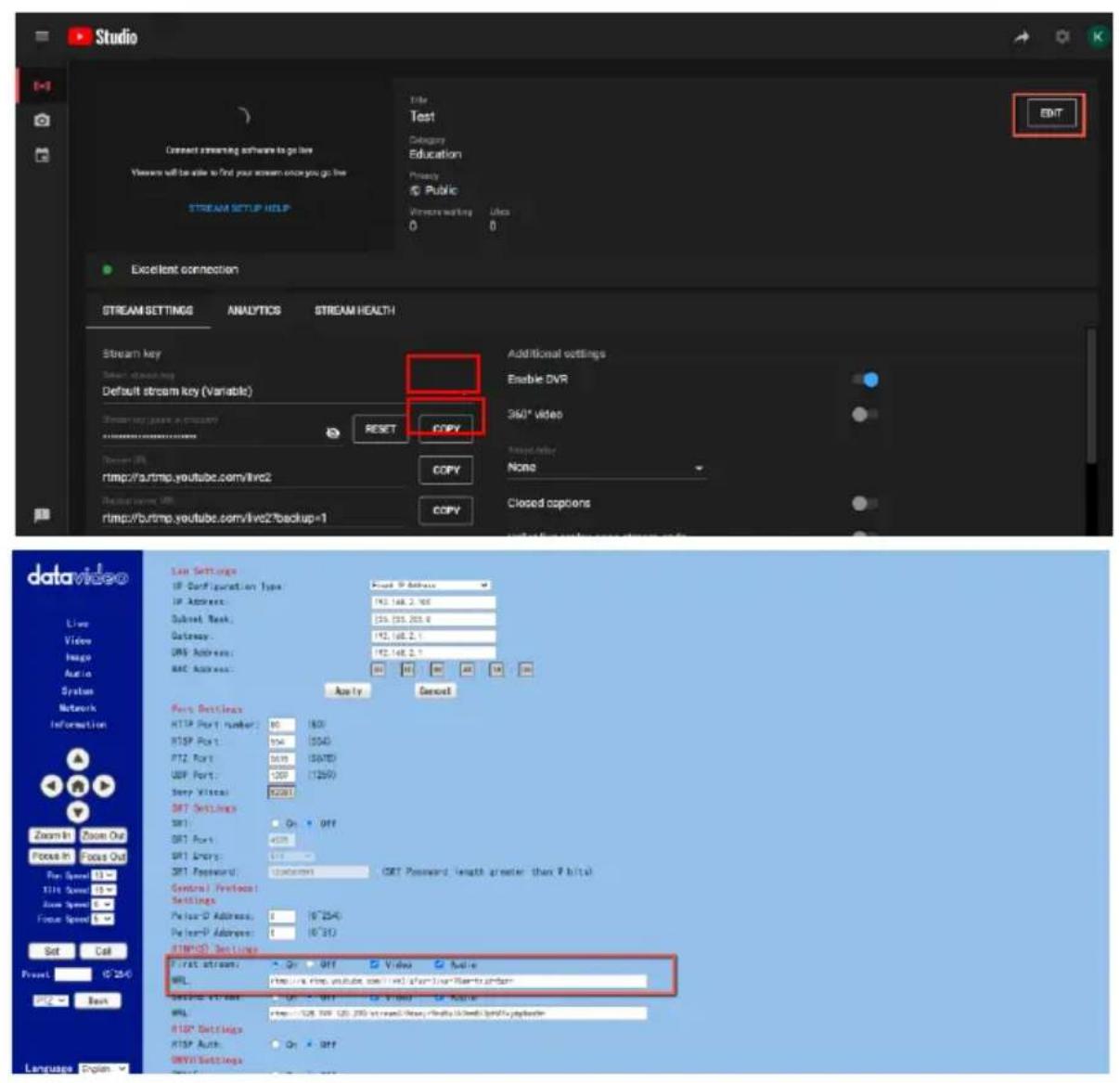This screenshot has height=1083, width=1120.
Task: Select the Webcam camera icon in sidebar
Action: click(x=42, y=121)
